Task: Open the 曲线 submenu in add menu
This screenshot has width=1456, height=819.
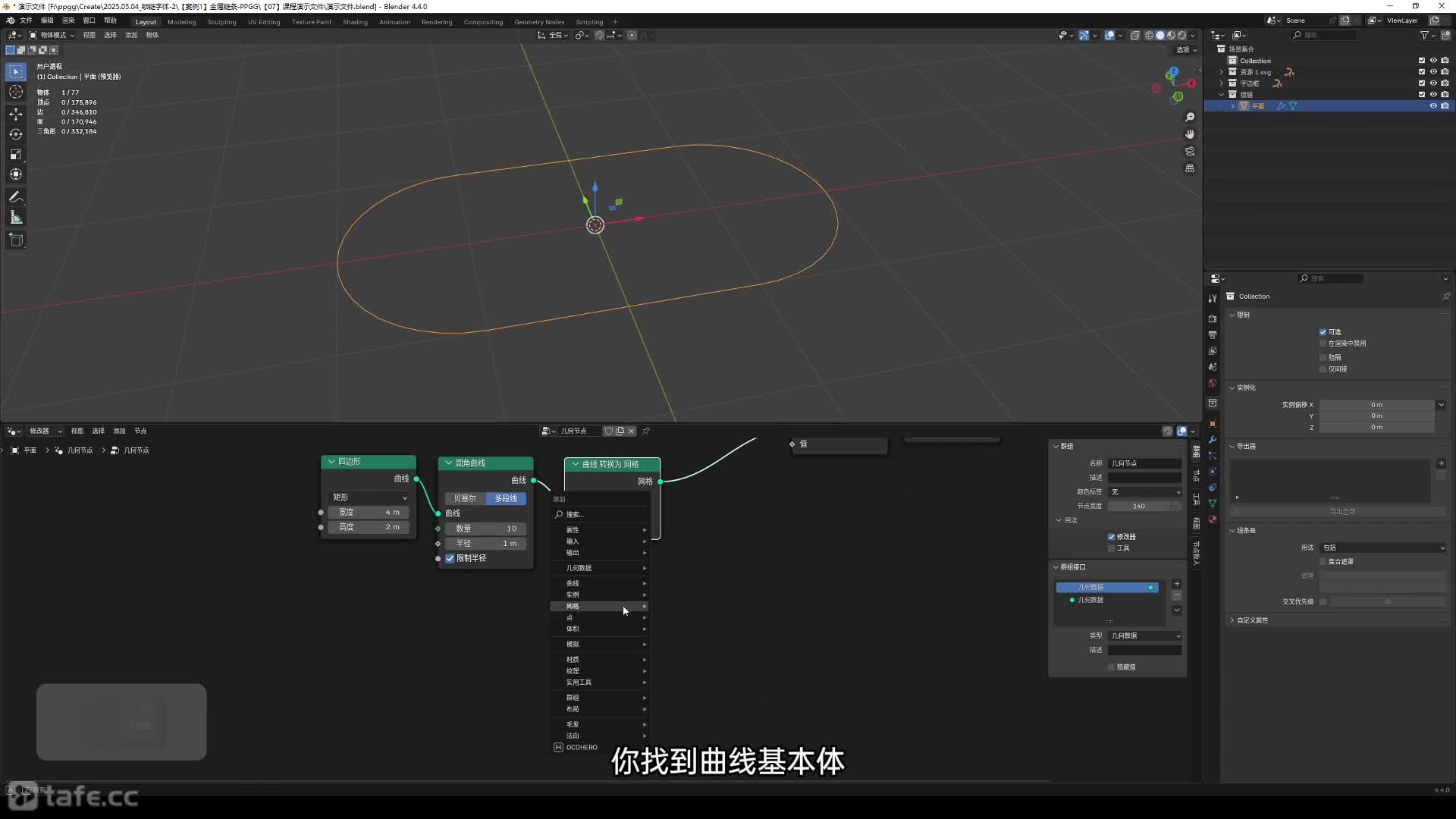Action: pyautogui.click(x=600, y=583)
